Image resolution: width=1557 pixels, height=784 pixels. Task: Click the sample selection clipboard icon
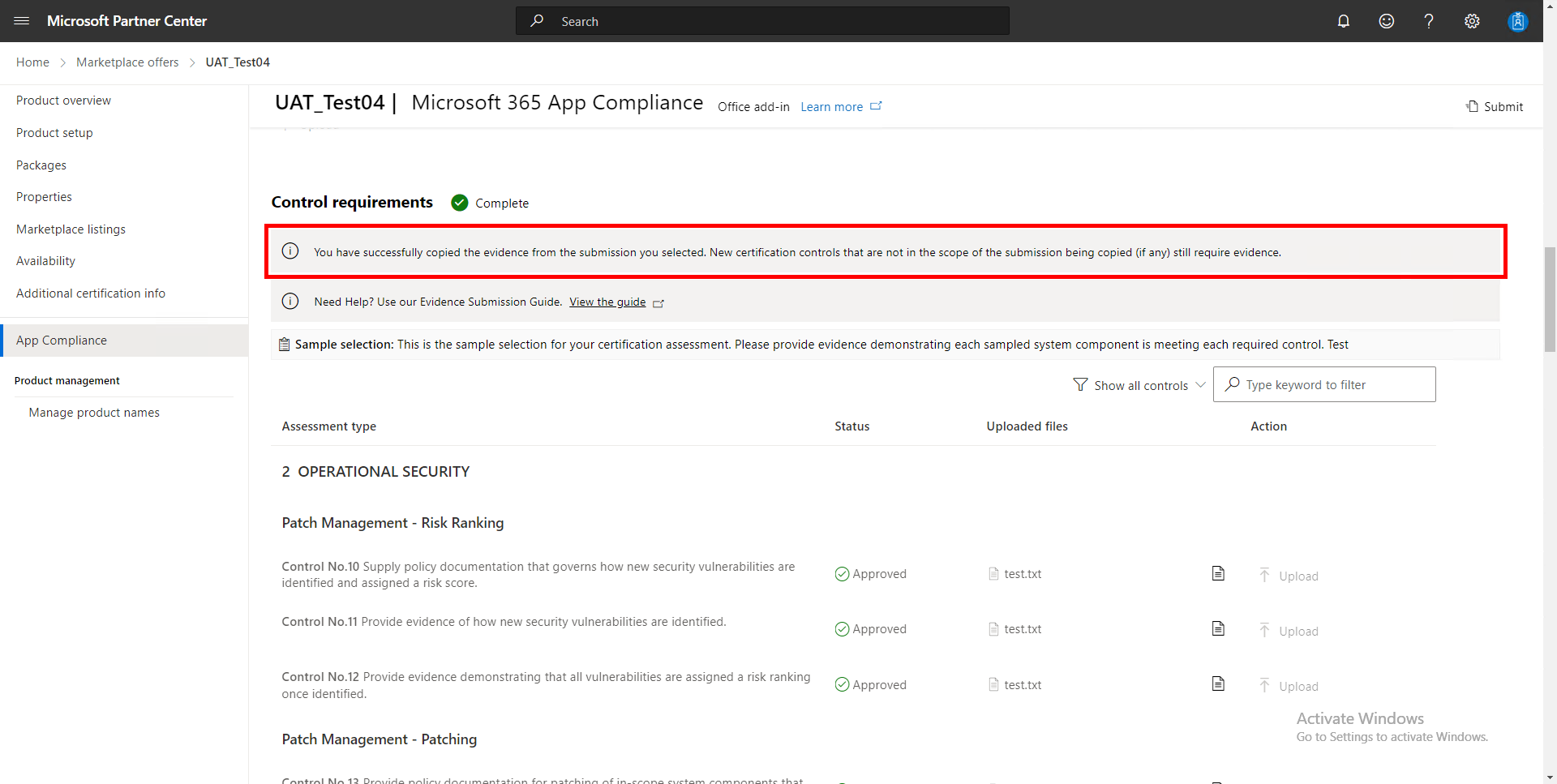click(284, 345)
